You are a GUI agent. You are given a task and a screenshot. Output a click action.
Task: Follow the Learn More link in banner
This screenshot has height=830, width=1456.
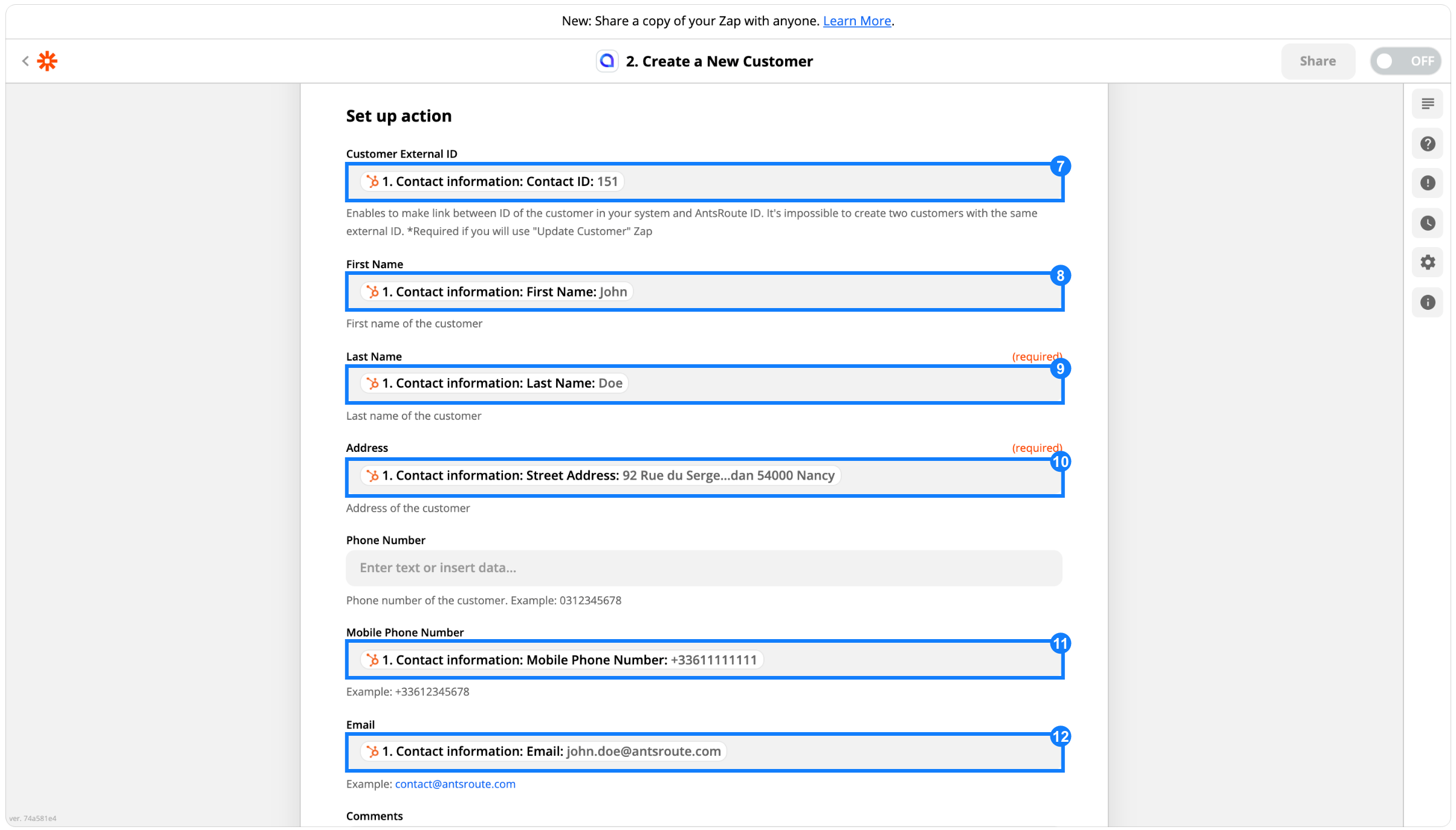857,21
